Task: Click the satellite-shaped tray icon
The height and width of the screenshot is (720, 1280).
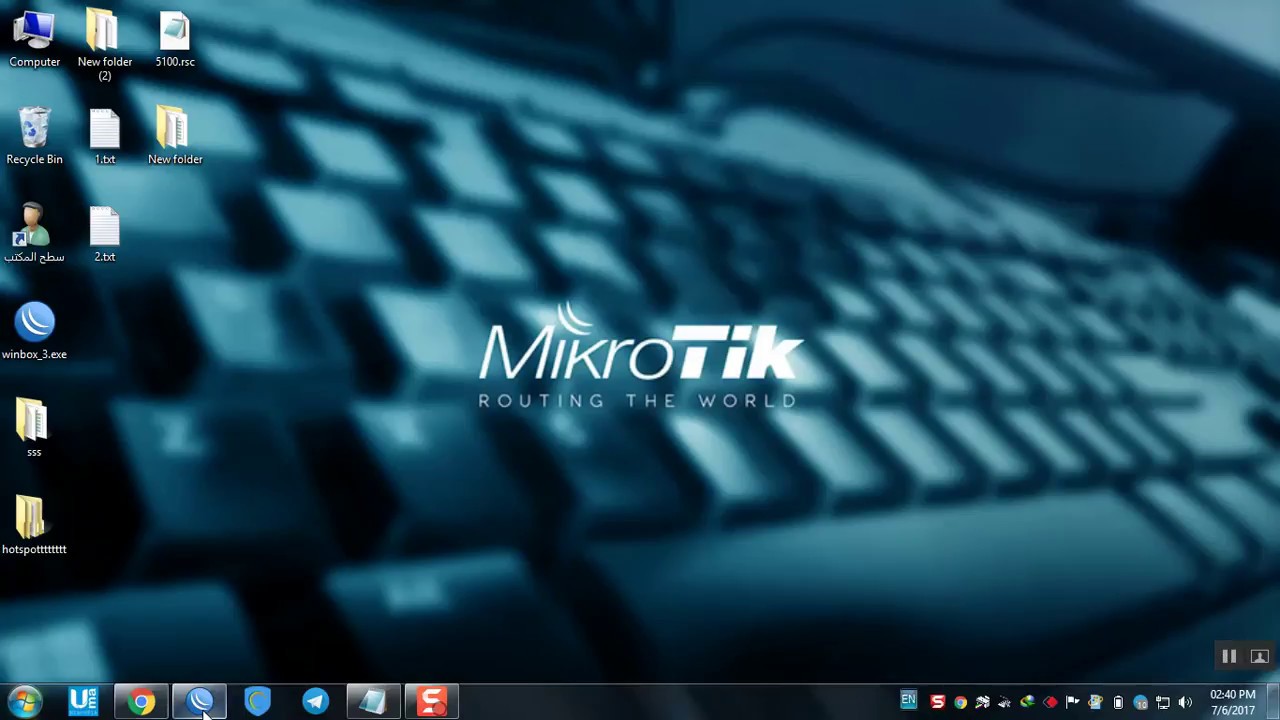Action: (1004, 702)
